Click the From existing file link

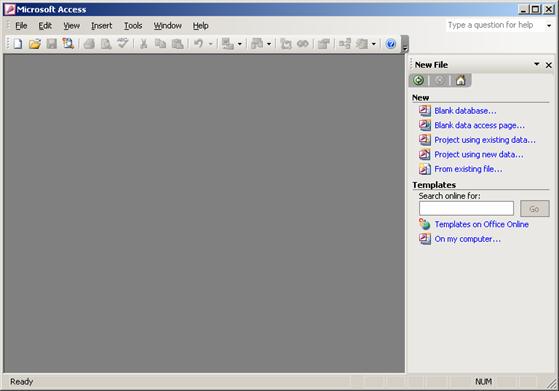pyautogui.click(x=468, y=169)
